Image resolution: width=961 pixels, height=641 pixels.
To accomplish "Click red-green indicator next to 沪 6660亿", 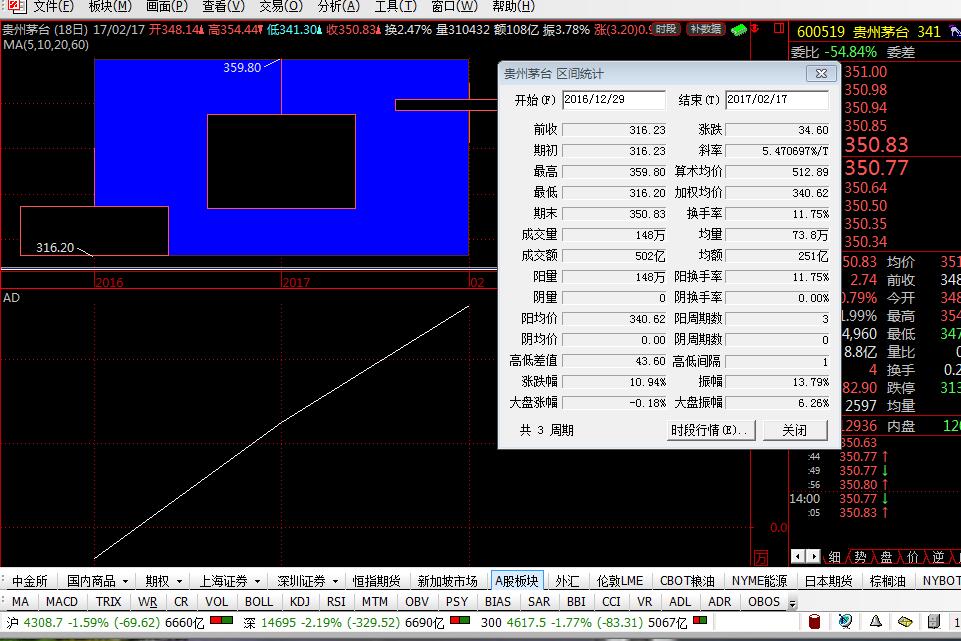I will pyautogui.click(x=222, y=621).
